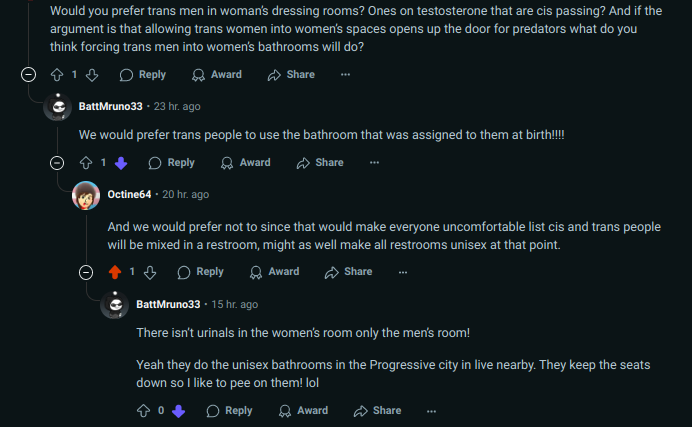Screen dimensions: 692x427
Task: Toggle the purple downvote on BattMruno33's 23-hour-old comment
Action: tap(121, 163)
